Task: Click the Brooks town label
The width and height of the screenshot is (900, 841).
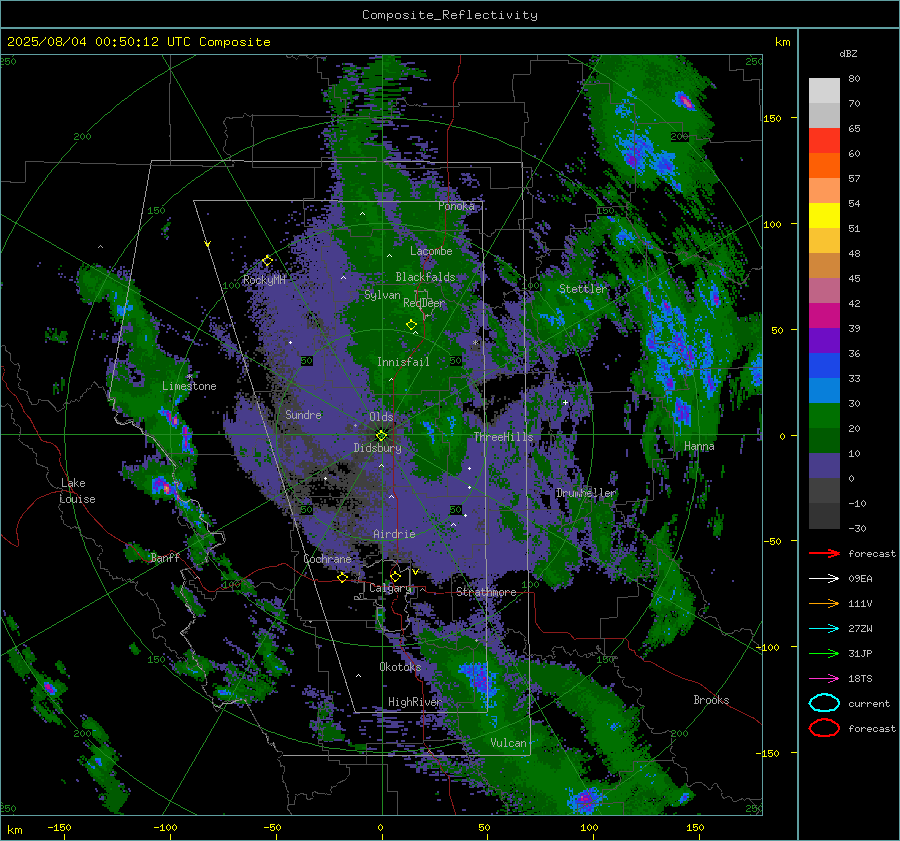Action: point(711,700)
